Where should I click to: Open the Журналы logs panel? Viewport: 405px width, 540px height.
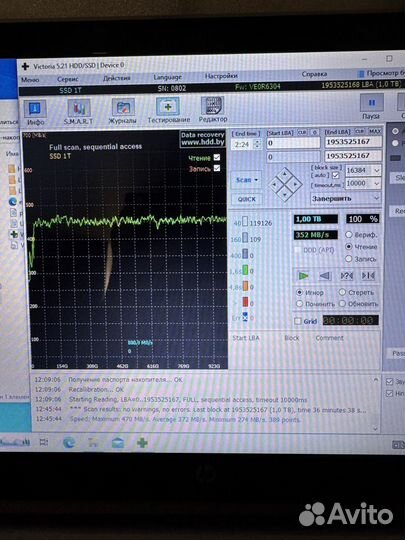123,112
